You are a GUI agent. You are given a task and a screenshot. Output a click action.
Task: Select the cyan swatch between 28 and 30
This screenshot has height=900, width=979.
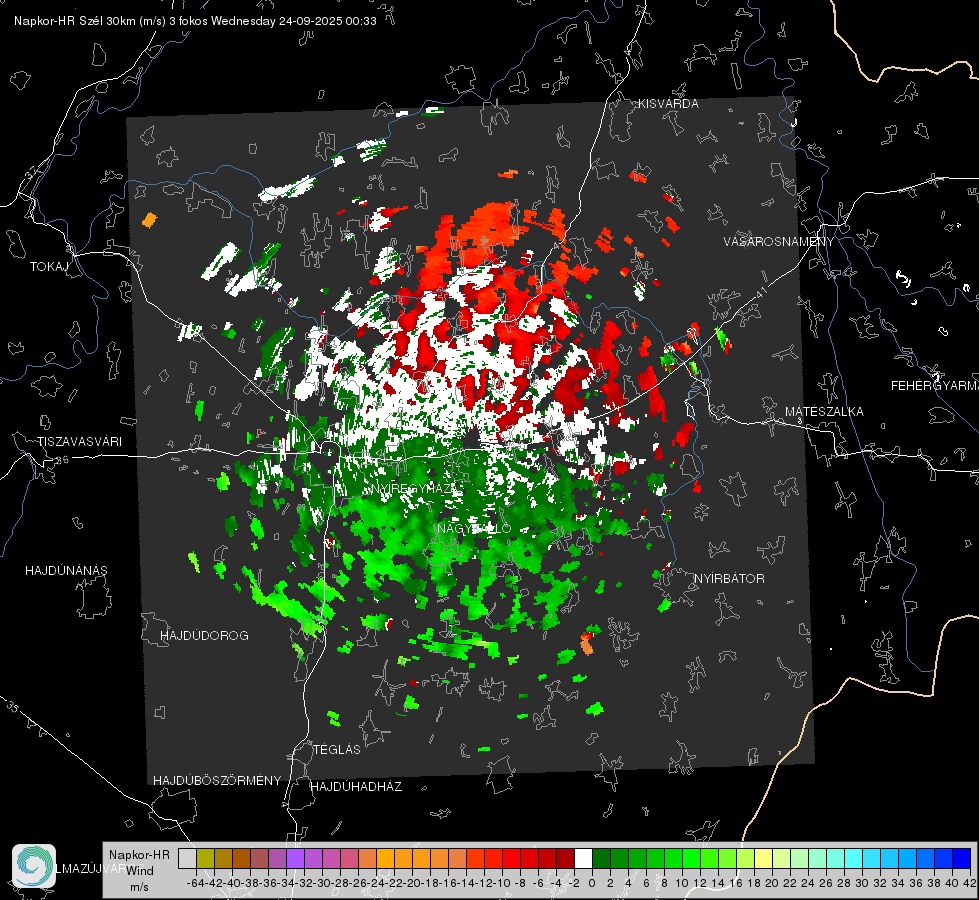click(x=853, y=858)
